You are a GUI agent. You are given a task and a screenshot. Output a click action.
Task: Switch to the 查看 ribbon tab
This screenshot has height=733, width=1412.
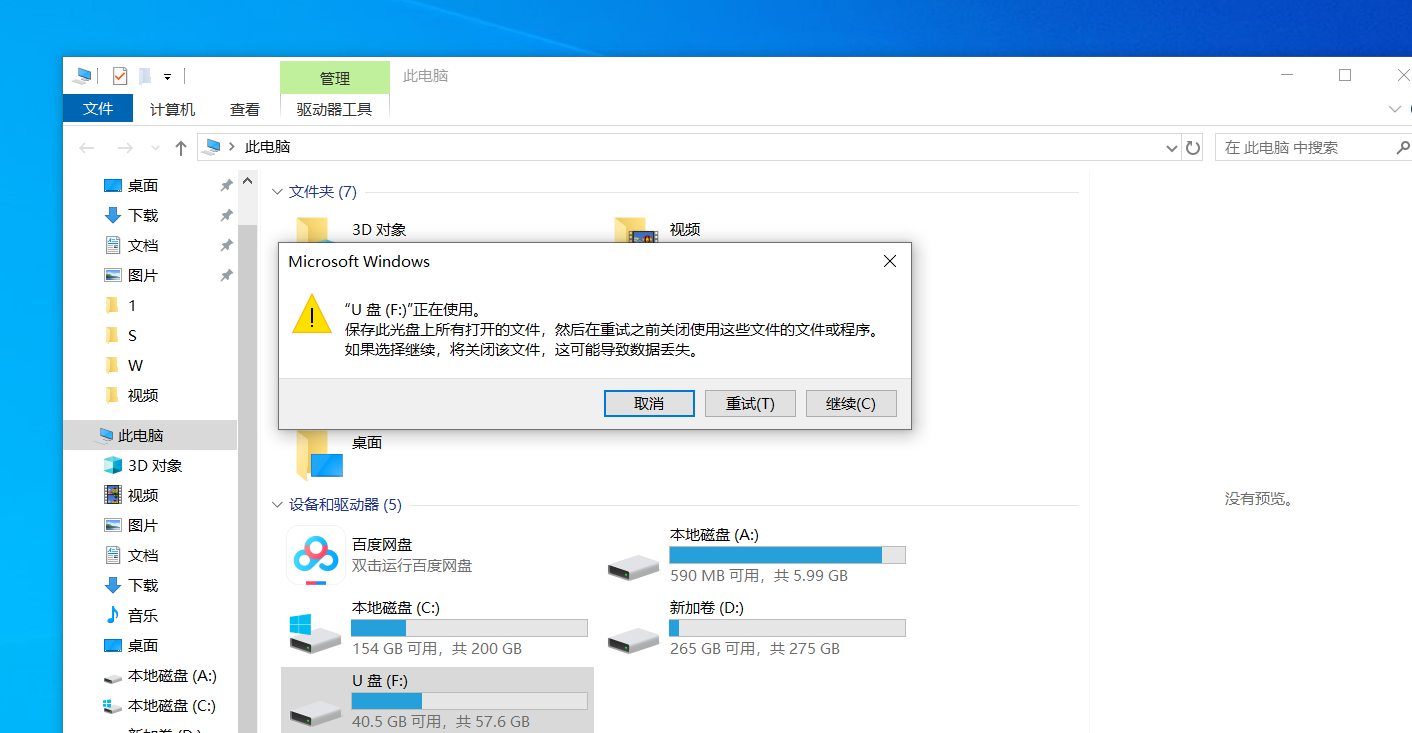245,110
